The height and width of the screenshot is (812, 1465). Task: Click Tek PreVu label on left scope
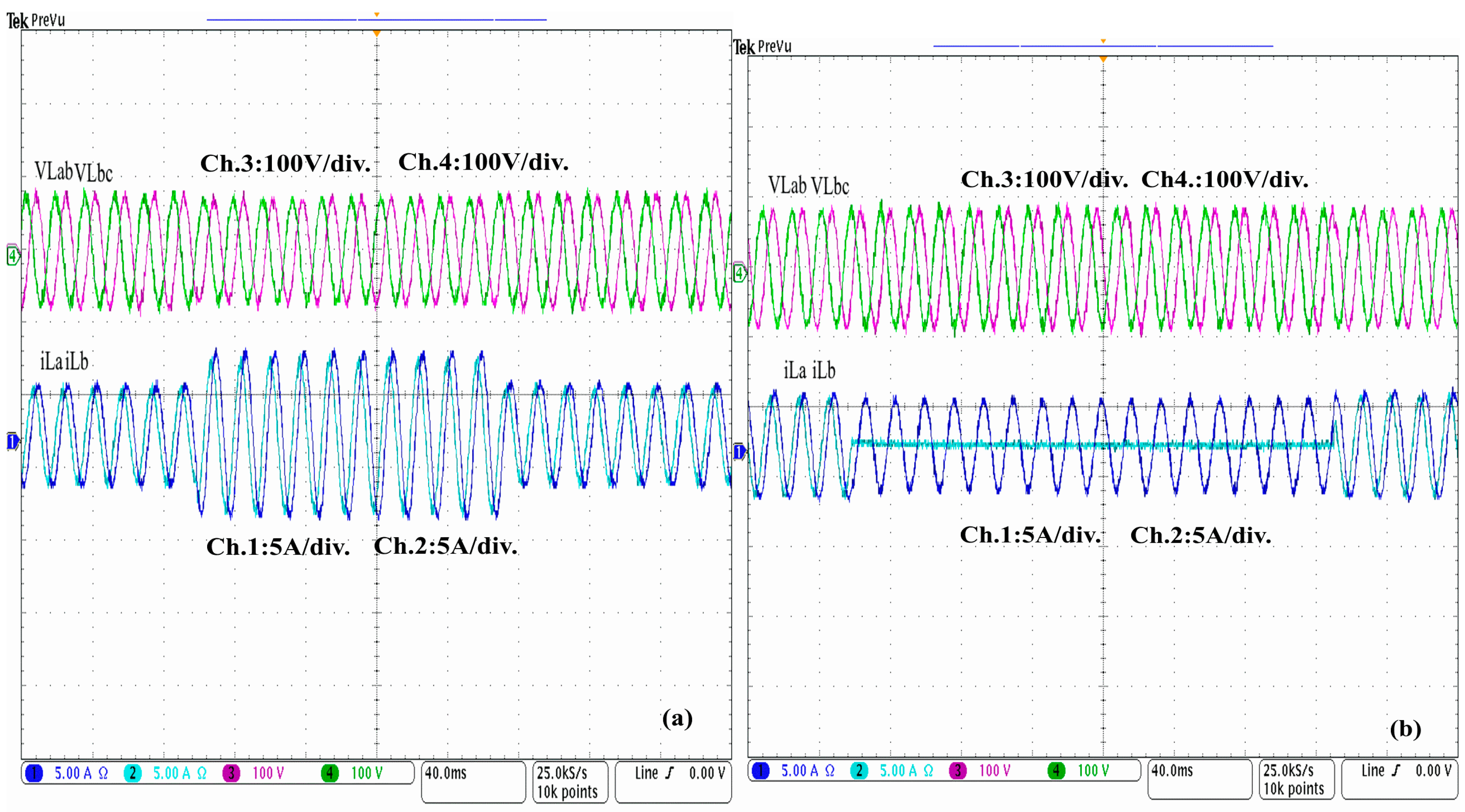point(36,21)
